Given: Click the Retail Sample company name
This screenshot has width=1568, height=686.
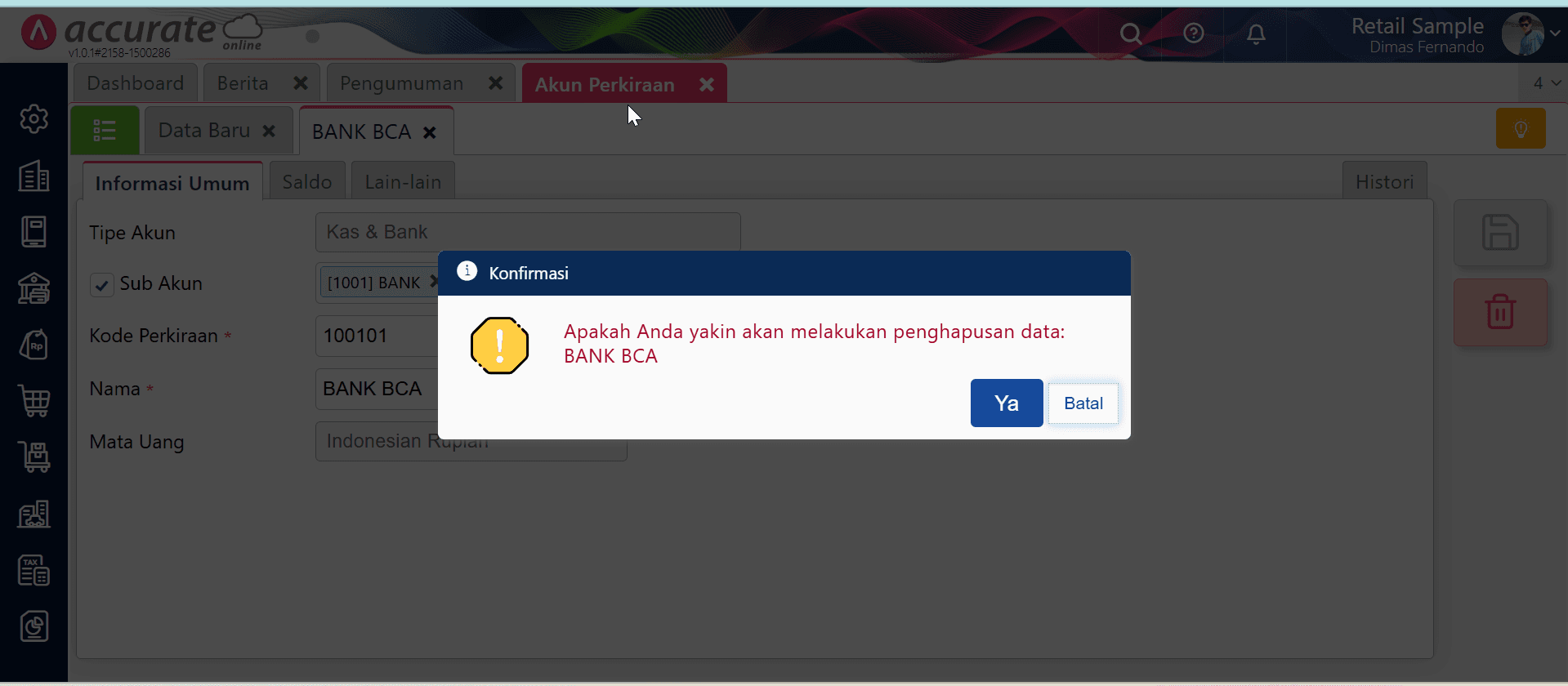Looking at the screenshot, I should pos(1417,26).
